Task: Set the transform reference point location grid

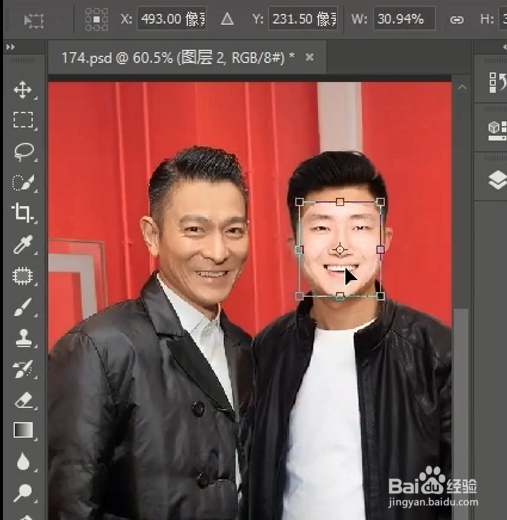Action: coord(96,20)
